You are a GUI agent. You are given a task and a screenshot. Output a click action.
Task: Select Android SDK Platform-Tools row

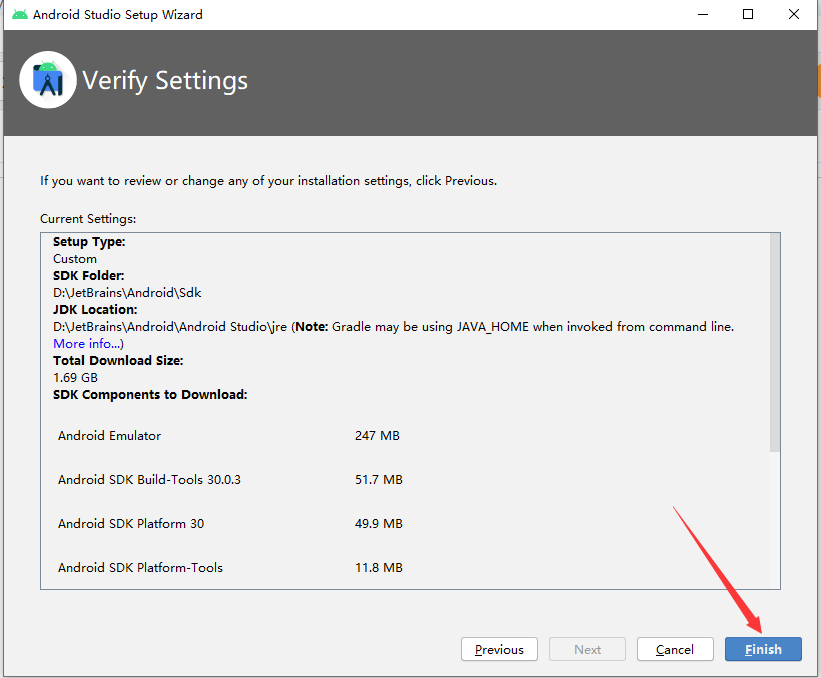pyautogui.click(x=230, y=568)
